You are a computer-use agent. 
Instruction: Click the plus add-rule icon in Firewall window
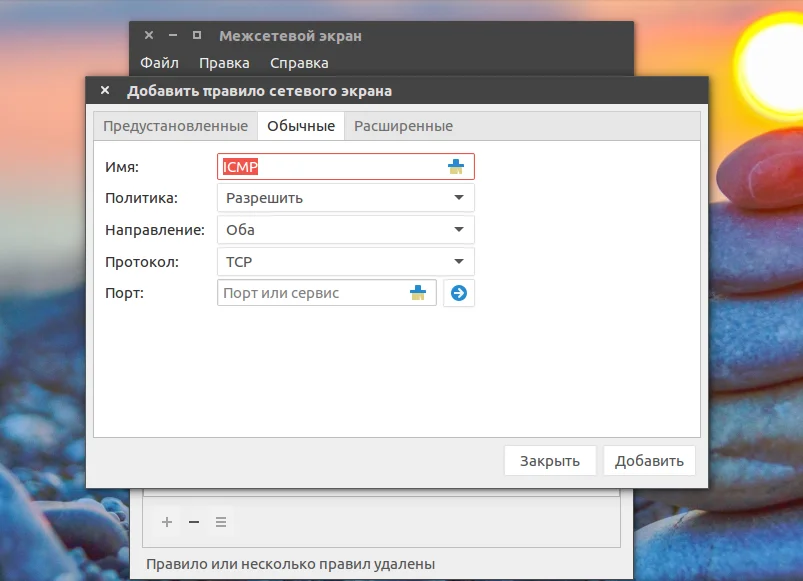point(167,522)
